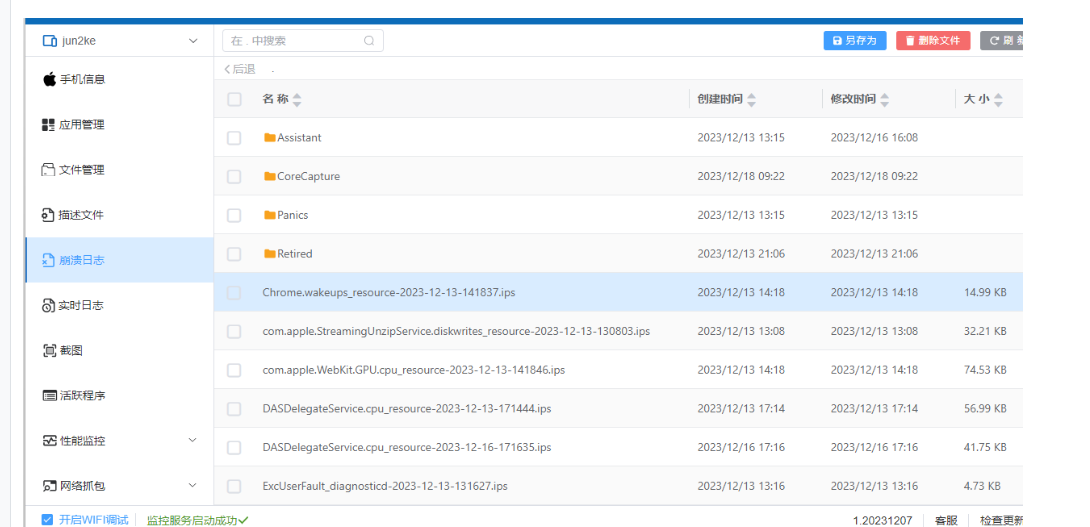Toggle the 开启WIFI调试 checkbox

click(47, 520)
